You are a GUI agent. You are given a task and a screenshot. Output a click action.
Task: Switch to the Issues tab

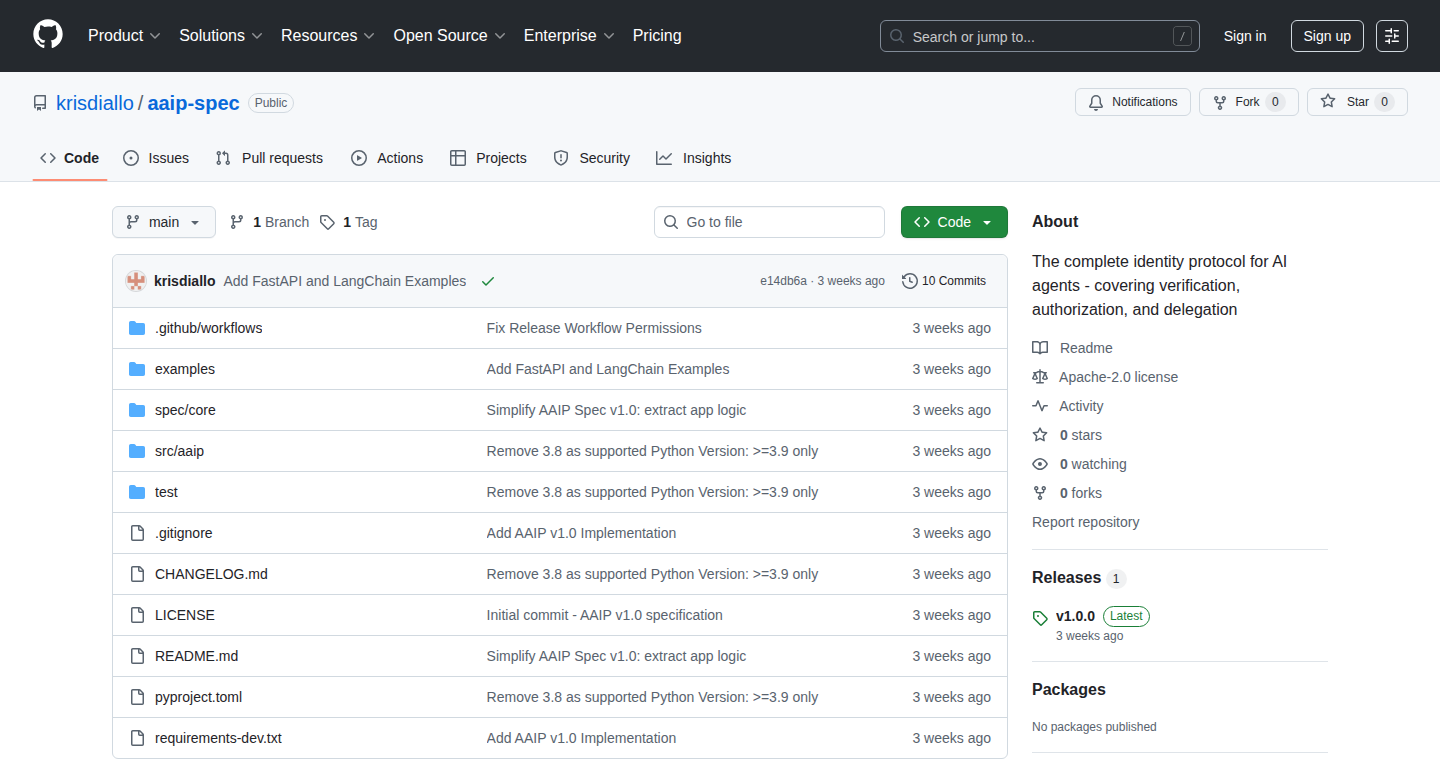pyautogui.click(x=156, y=158)
